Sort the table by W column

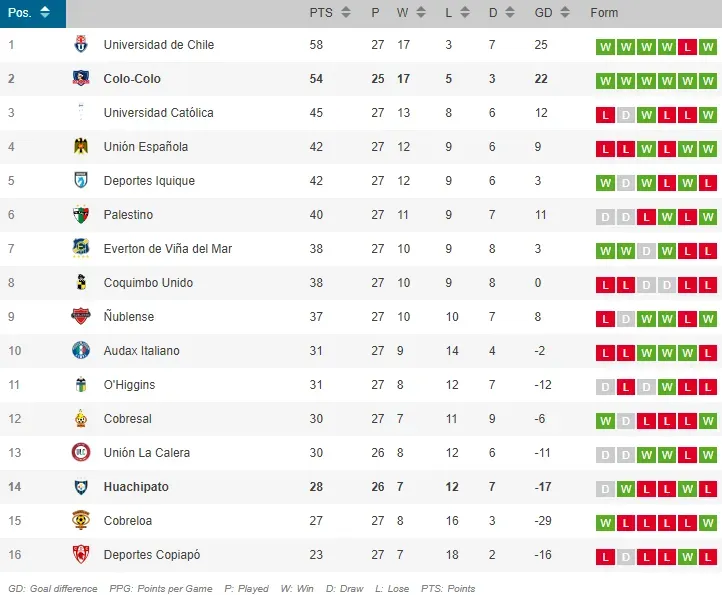point(411,13)
